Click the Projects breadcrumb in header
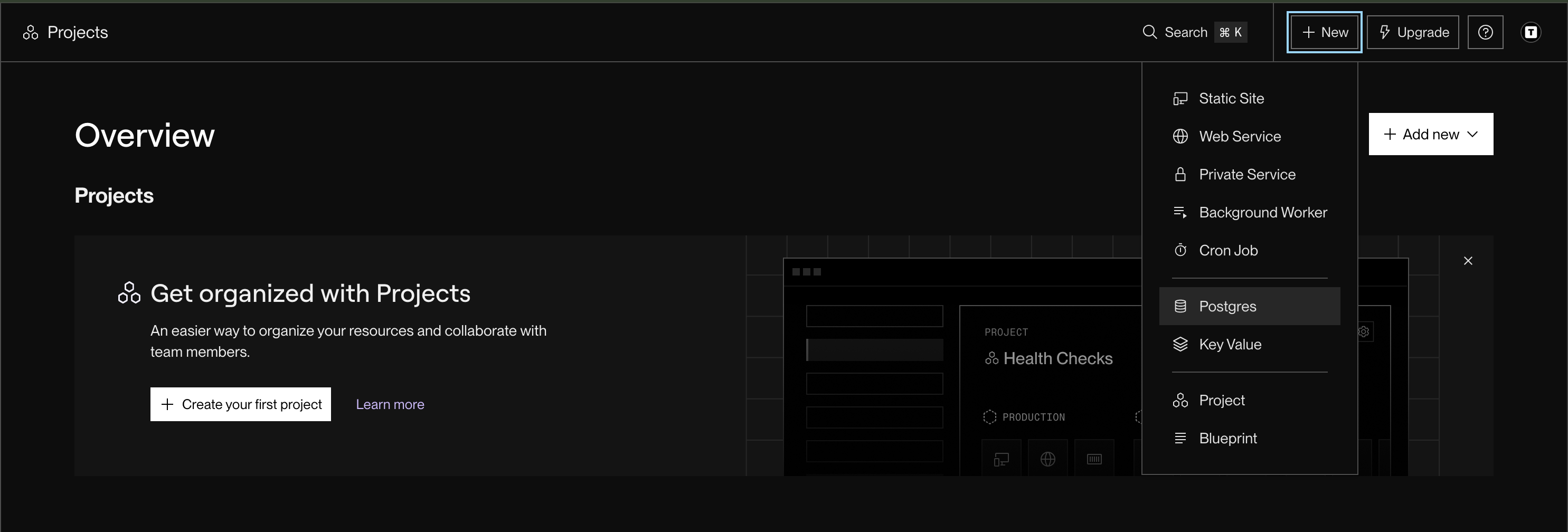The height and width of the screenshot is (532, 1568). [77, 32]
